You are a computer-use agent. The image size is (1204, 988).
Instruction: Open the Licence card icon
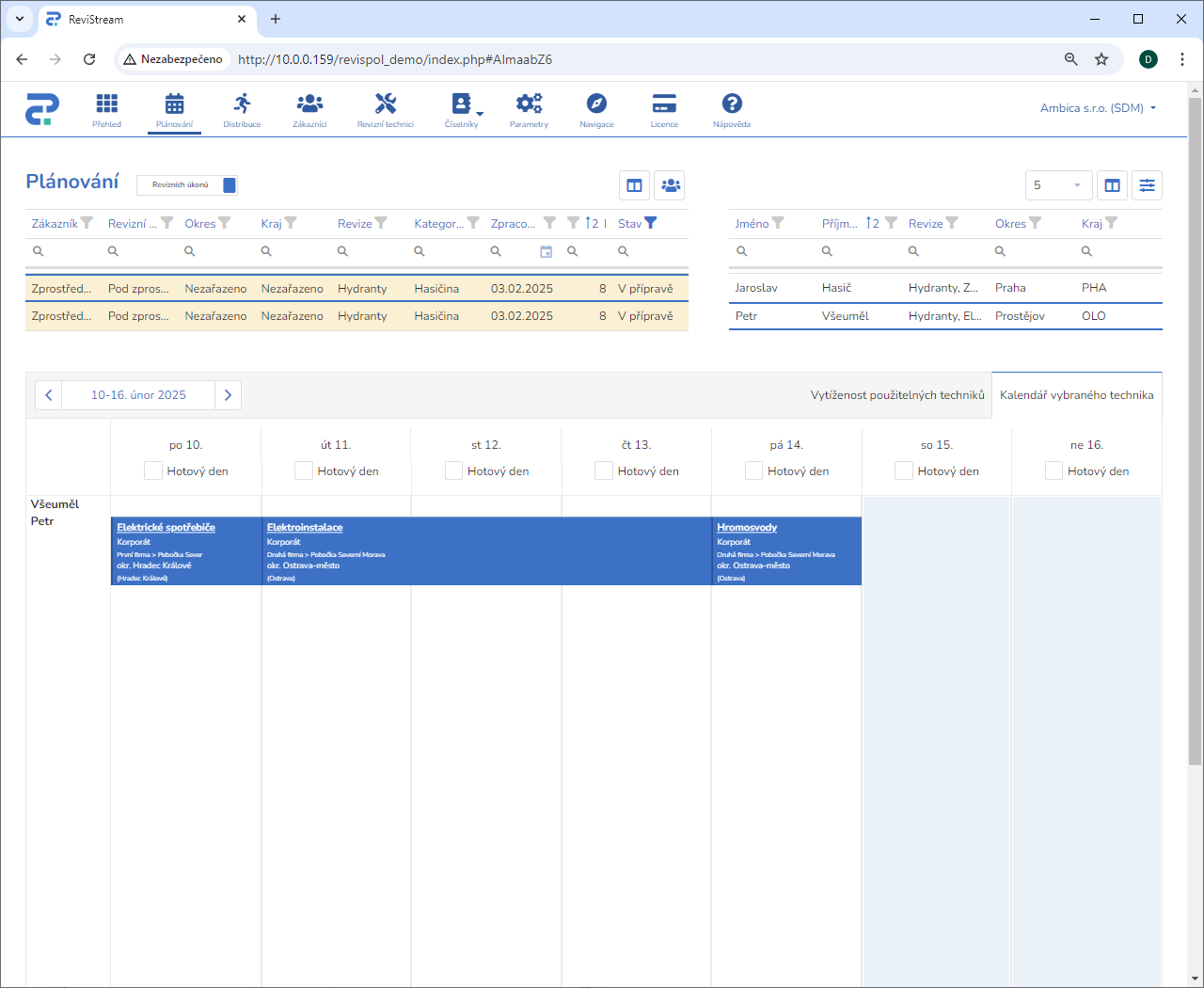click(664, 104)
